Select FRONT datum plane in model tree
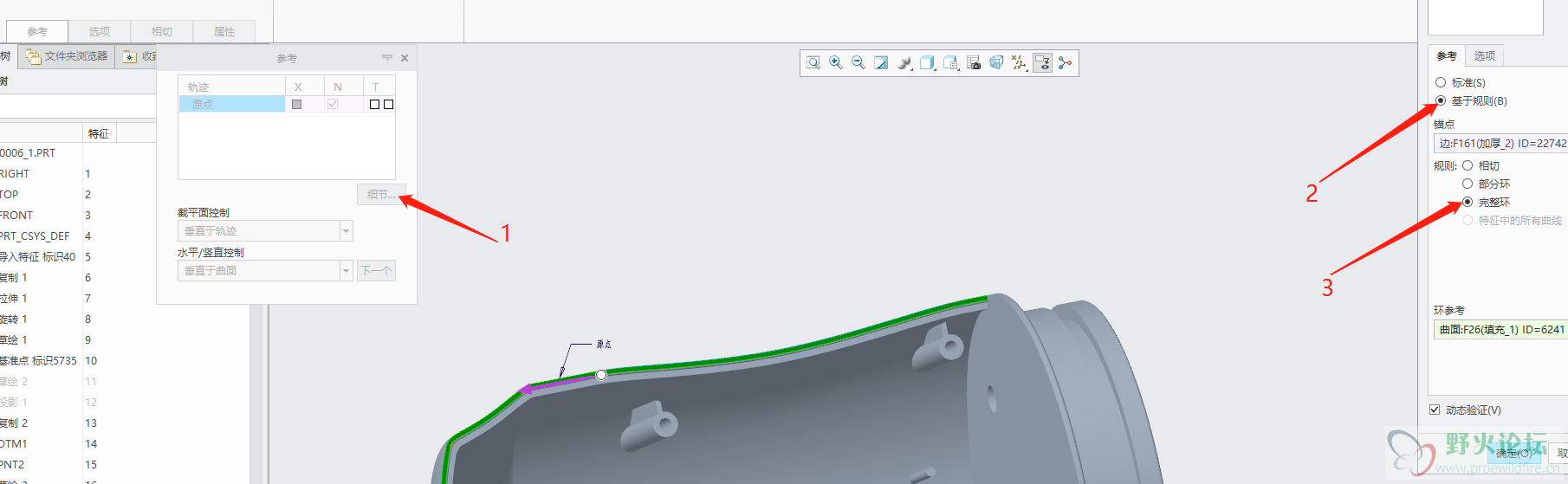Viewport: 1568px width, 484px height. (x=16, y=215)
